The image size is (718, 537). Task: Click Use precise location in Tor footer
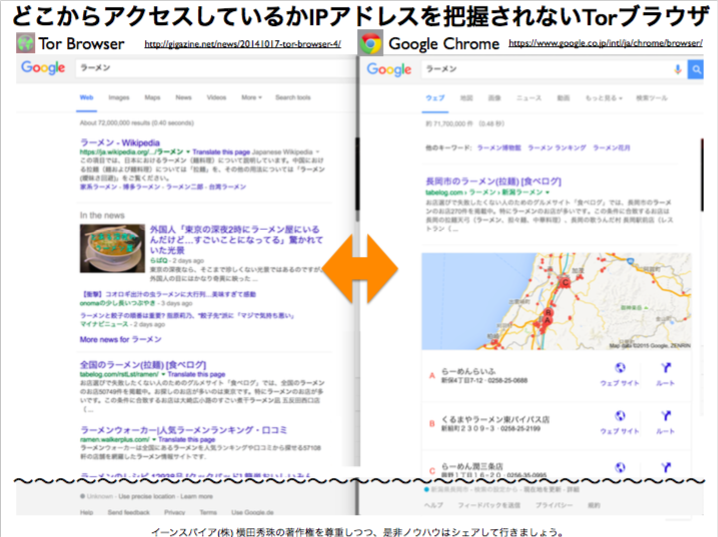[147, 496]
